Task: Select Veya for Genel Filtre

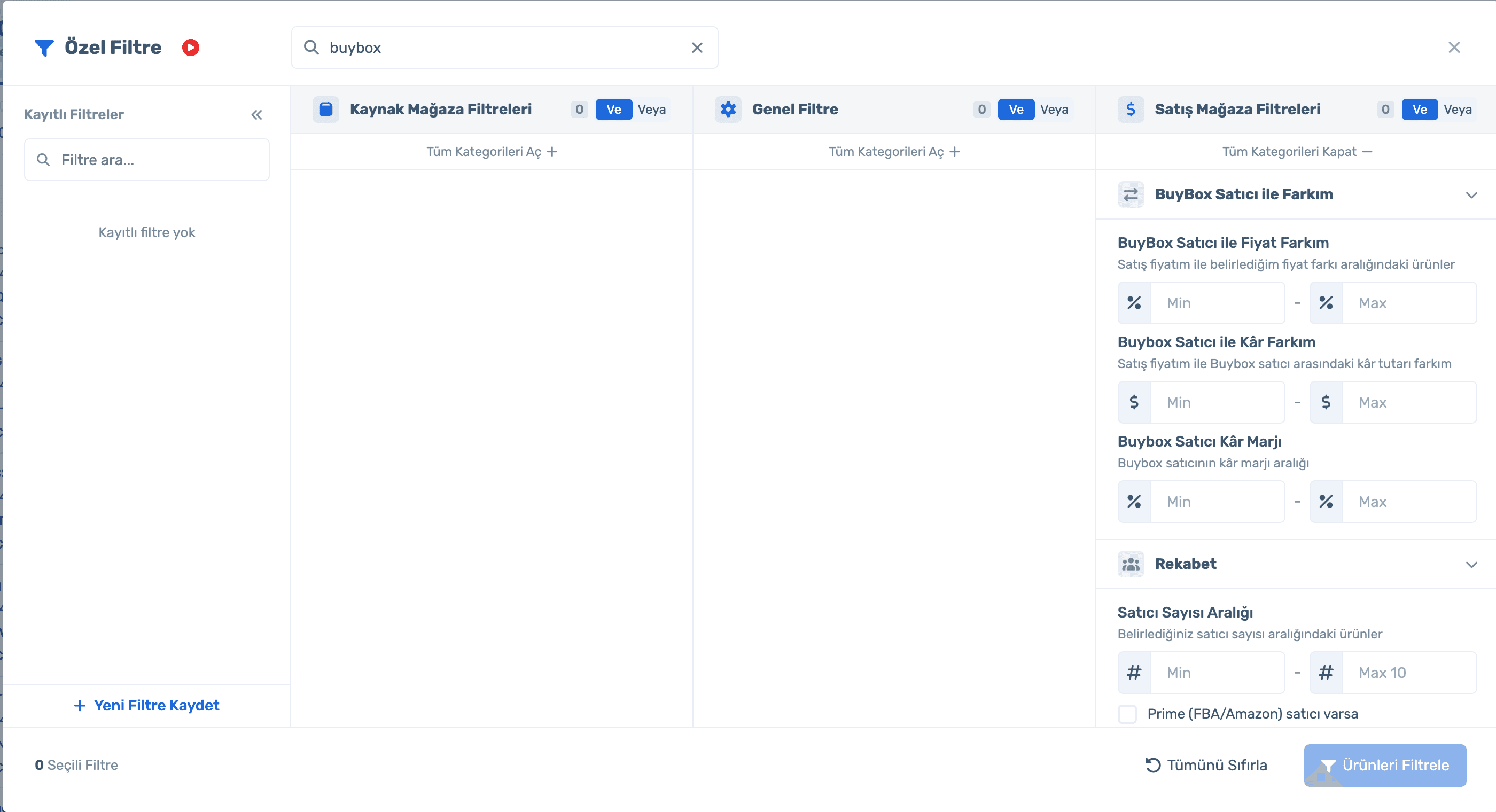Action: [1054, 109]
